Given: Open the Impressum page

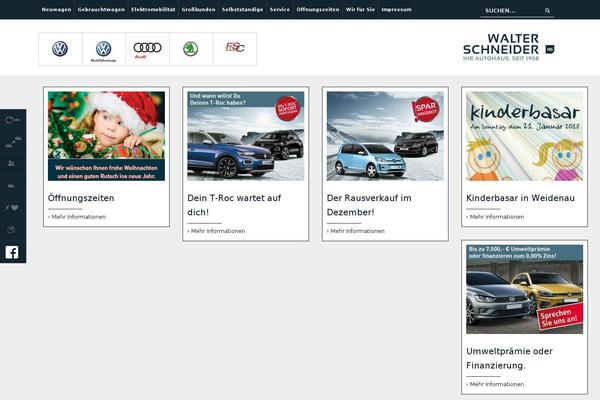Looking at the screenshot, I should pos(396,10).
